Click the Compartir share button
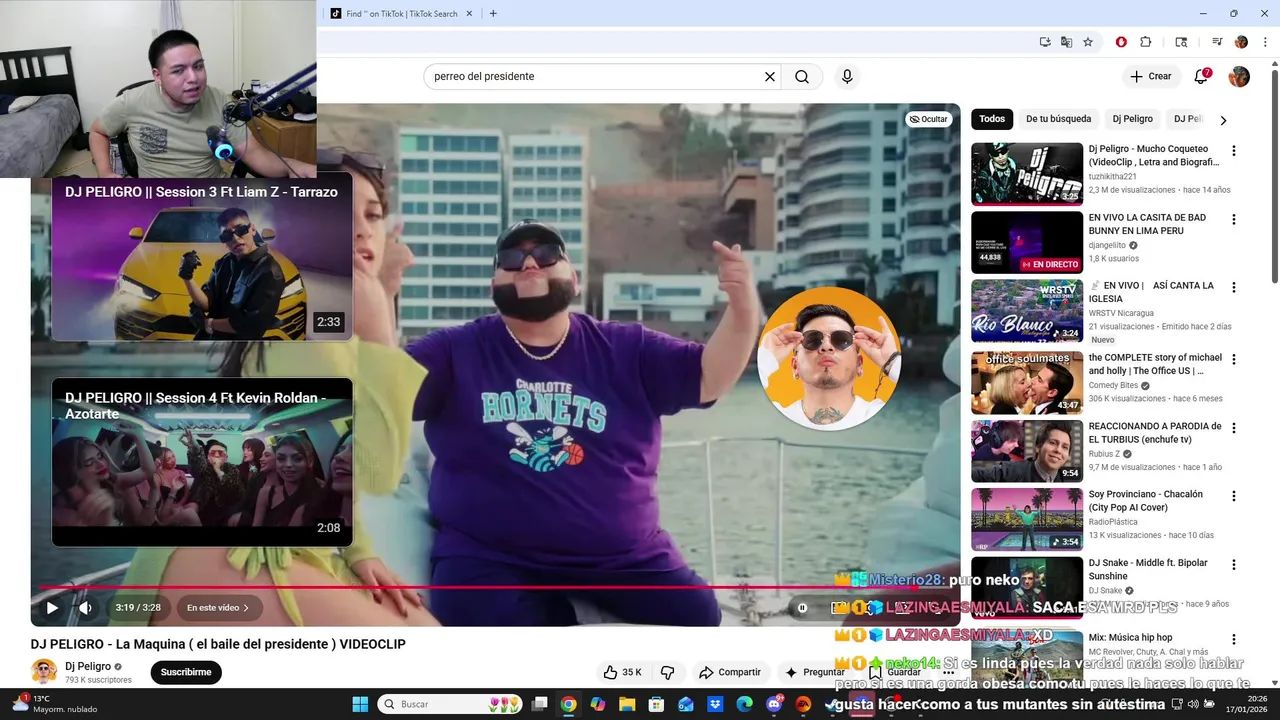 (730, 672)
